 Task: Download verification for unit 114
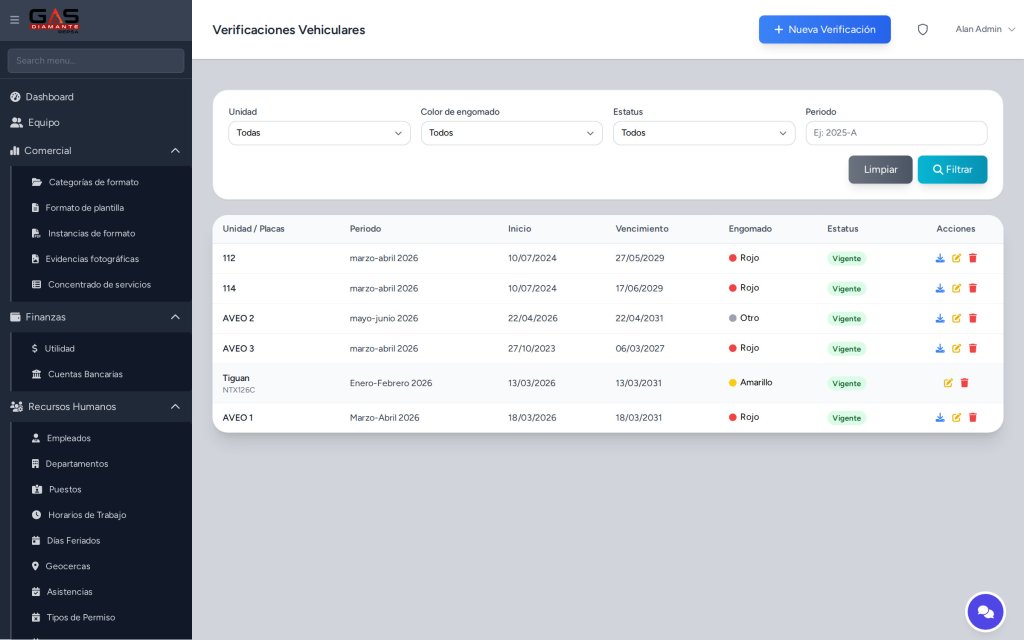(940, 288)
